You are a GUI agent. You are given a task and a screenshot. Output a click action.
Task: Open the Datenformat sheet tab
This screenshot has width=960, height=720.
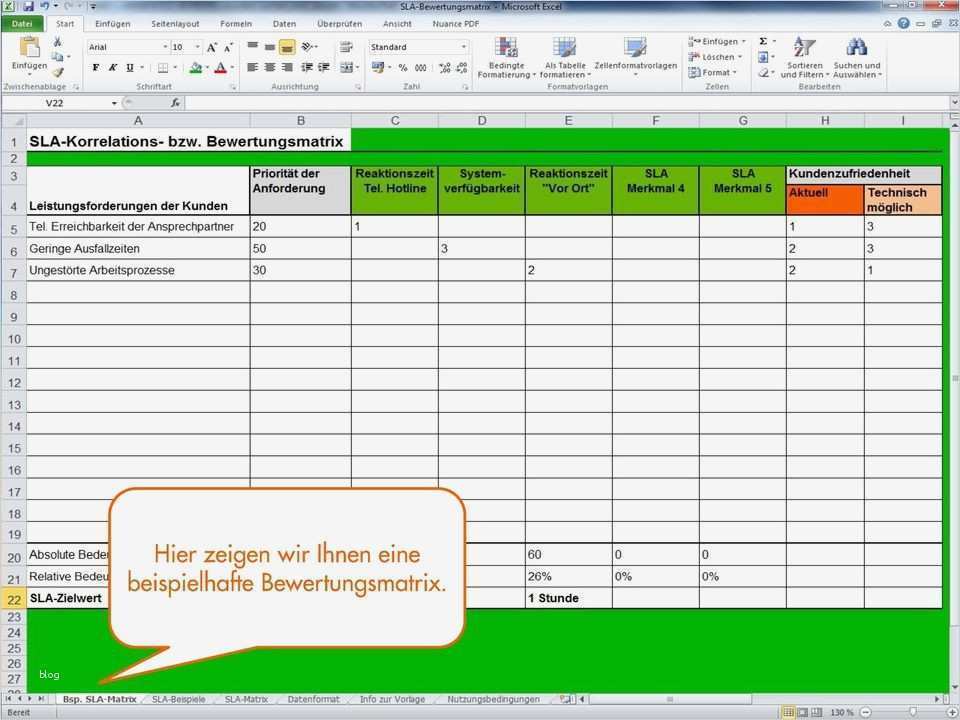point(313,699)
